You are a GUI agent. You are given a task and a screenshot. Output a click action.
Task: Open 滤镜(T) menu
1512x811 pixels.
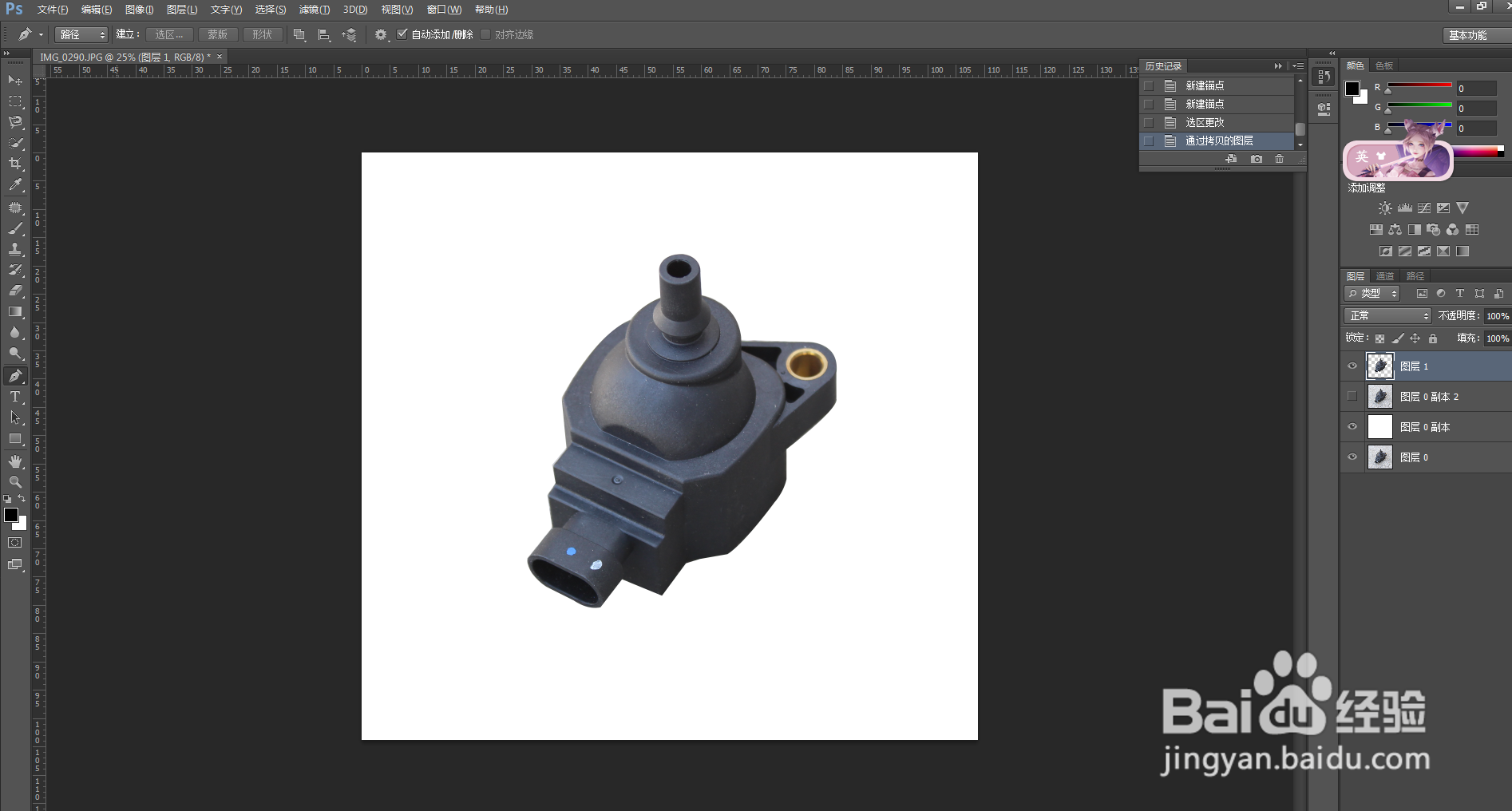point(315,10)
